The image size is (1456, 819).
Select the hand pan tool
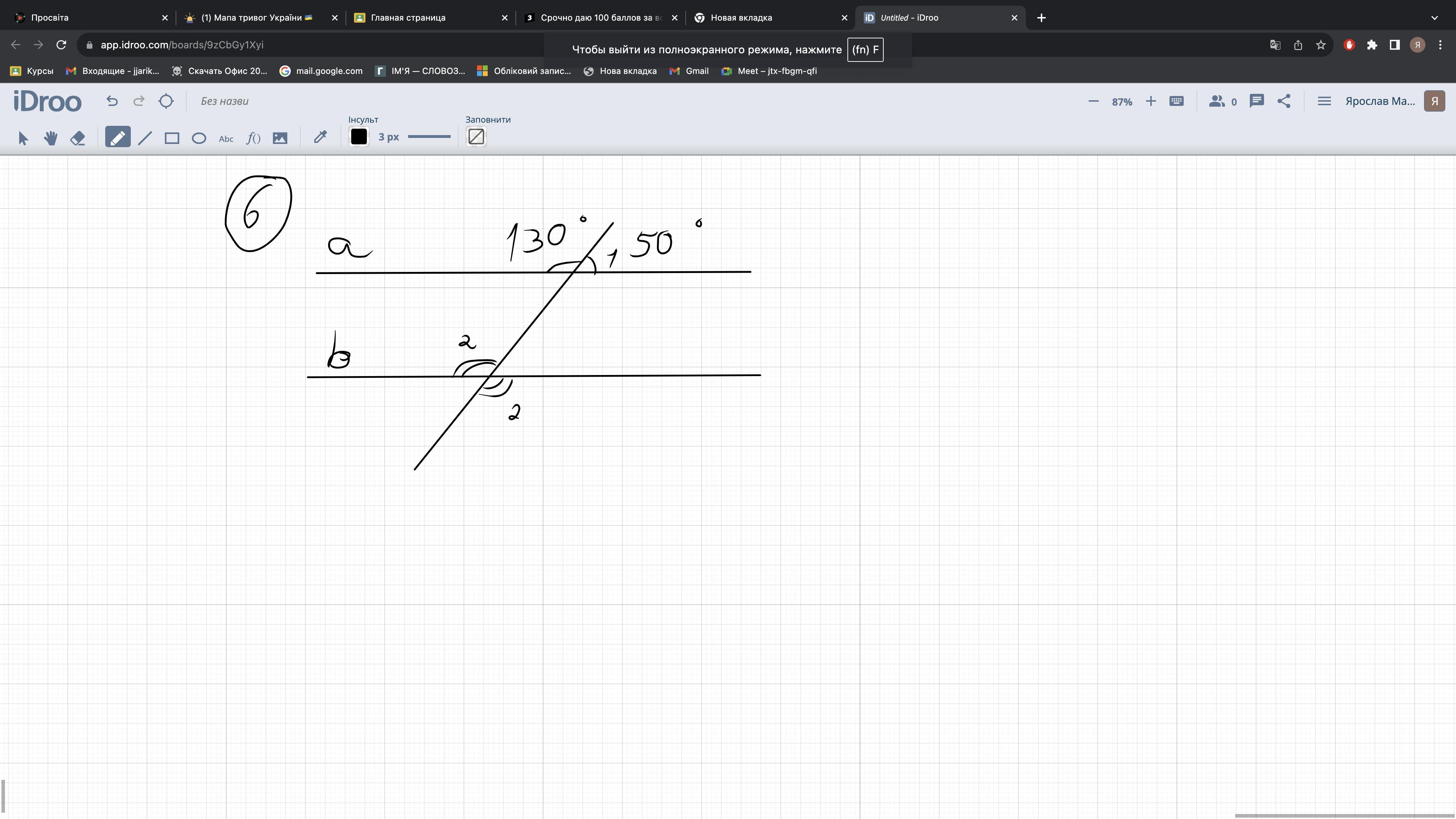coord(50,139)
